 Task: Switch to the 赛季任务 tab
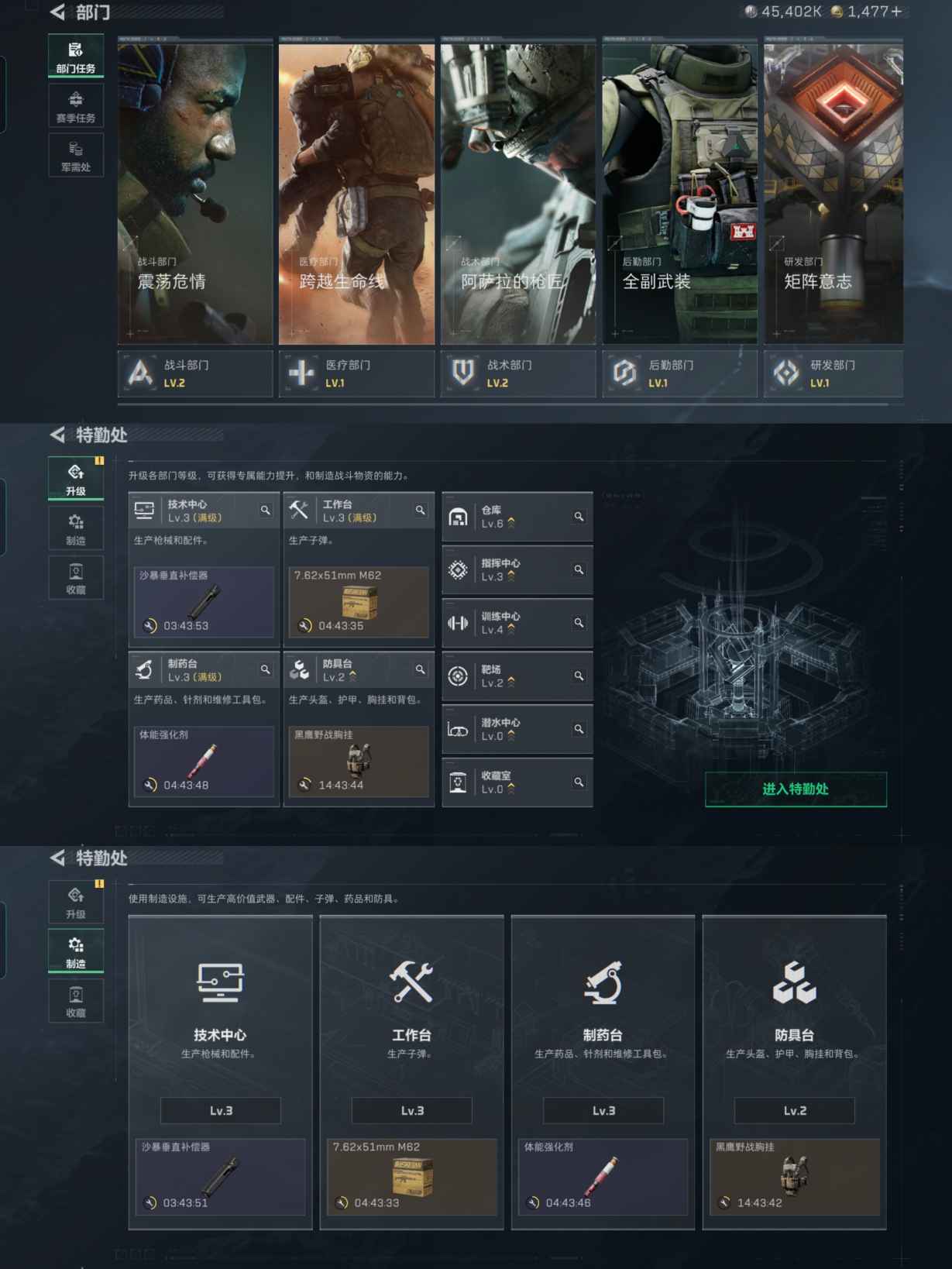tap(76, 107)
